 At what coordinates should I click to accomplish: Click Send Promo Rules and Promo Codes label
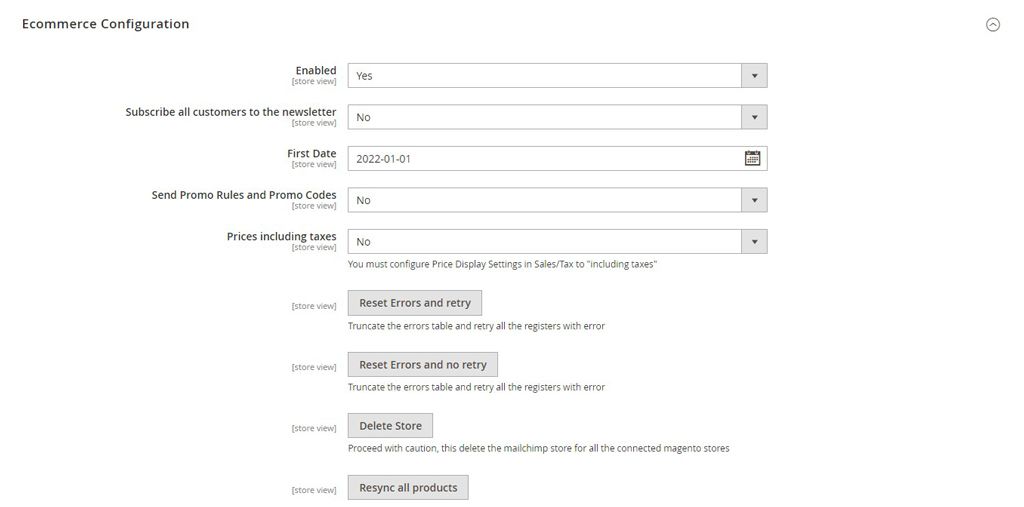244,195
